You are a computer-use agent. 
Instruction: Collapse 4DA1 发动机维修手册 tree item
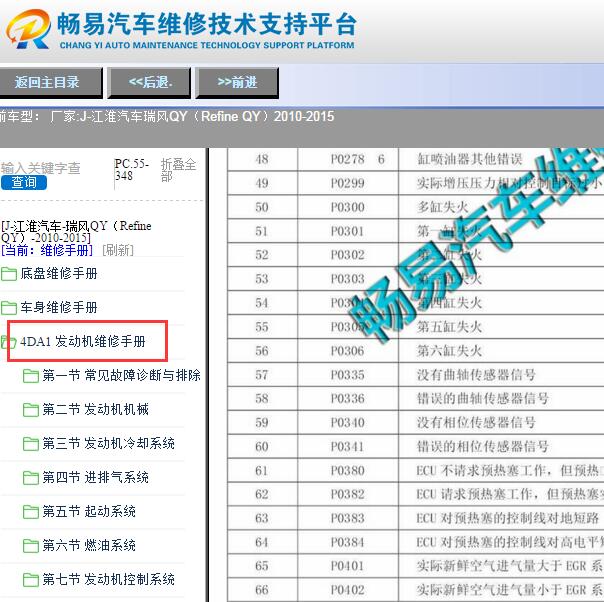(x=83, y=341)
